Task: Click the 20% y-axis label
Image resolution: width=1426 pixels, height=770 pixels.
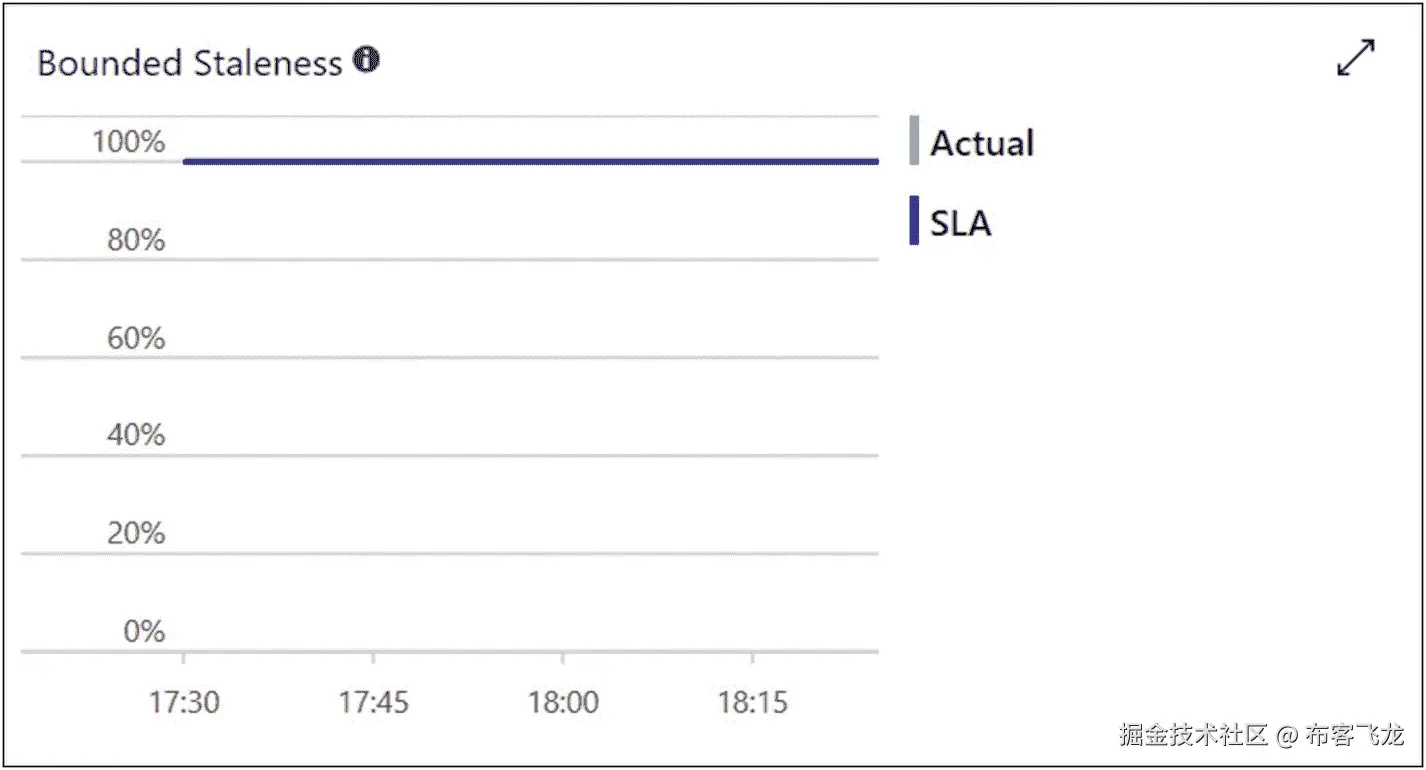Action: tap(136, 533)
